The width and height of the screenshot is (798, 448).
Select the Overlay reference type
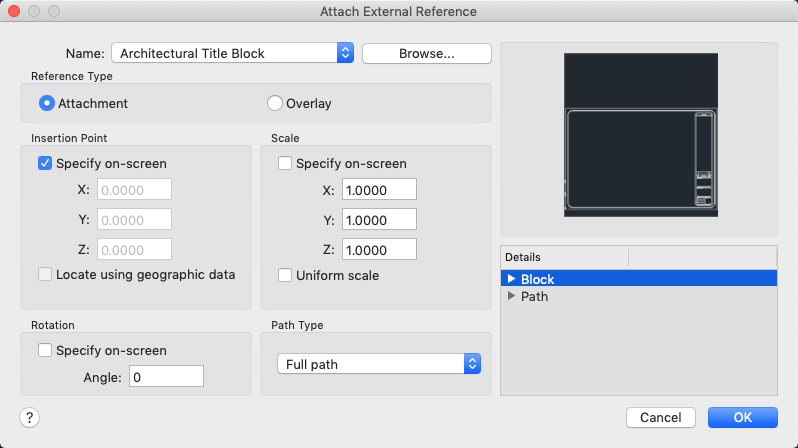click(x=275, y=103)
